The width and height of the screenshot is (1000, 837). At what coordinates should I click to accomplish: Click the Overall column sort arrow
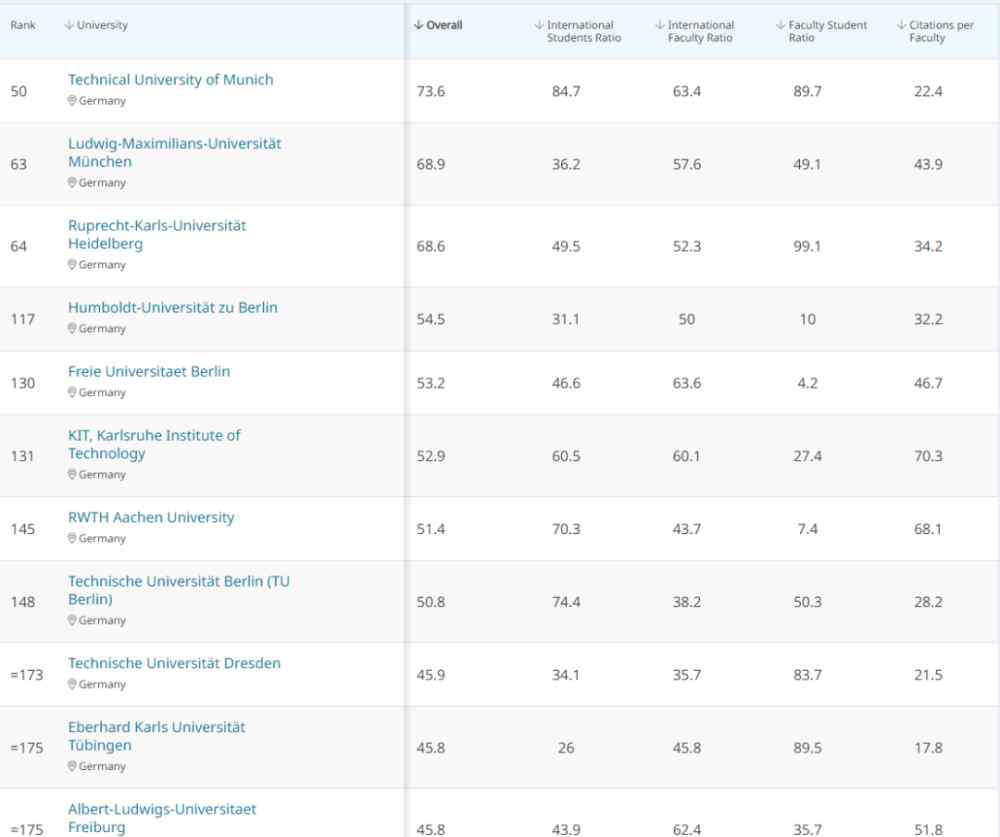(418, 26)
